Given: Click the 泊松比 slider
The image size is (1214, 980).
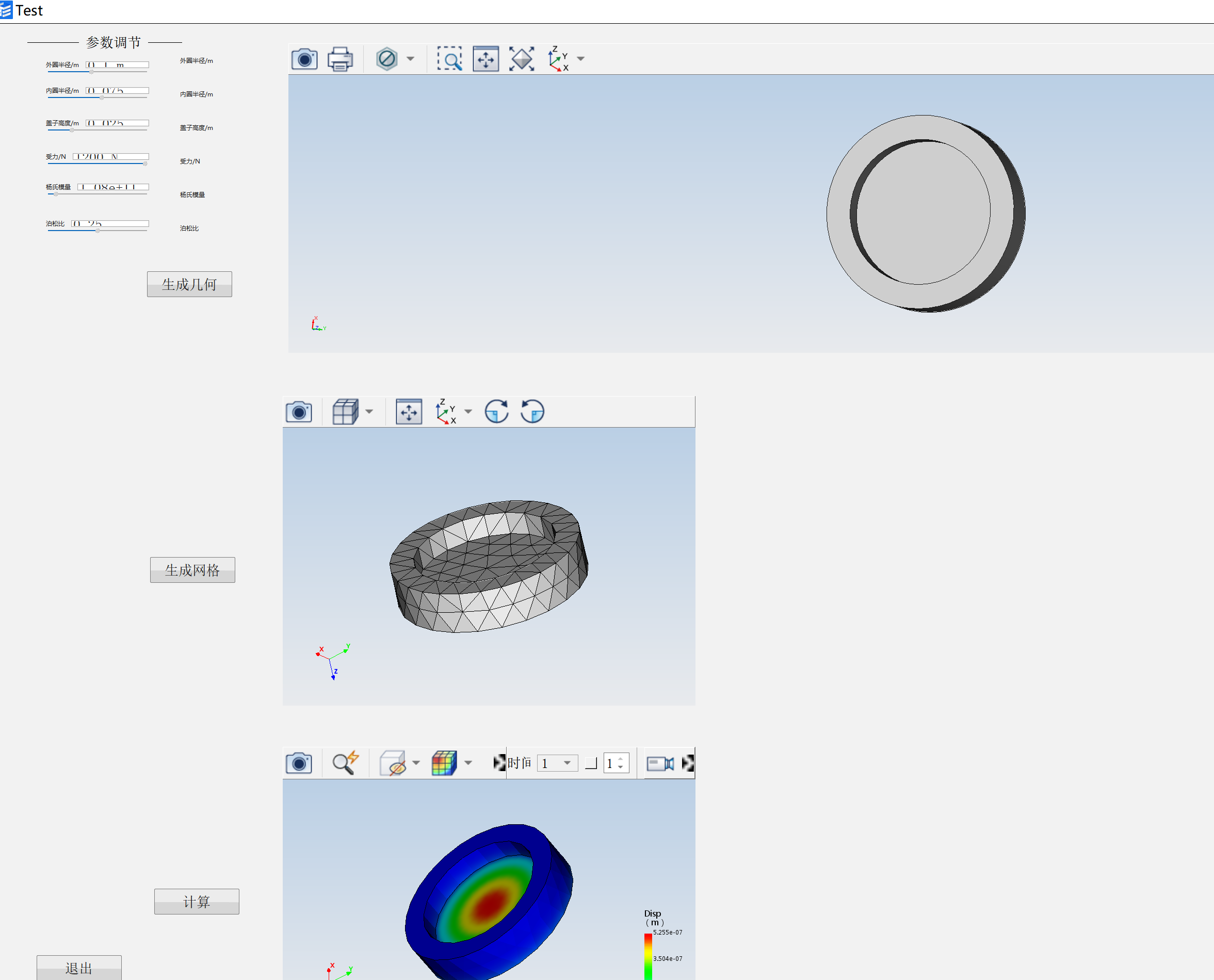Looking at the screenshot, I should click(98, 231).
